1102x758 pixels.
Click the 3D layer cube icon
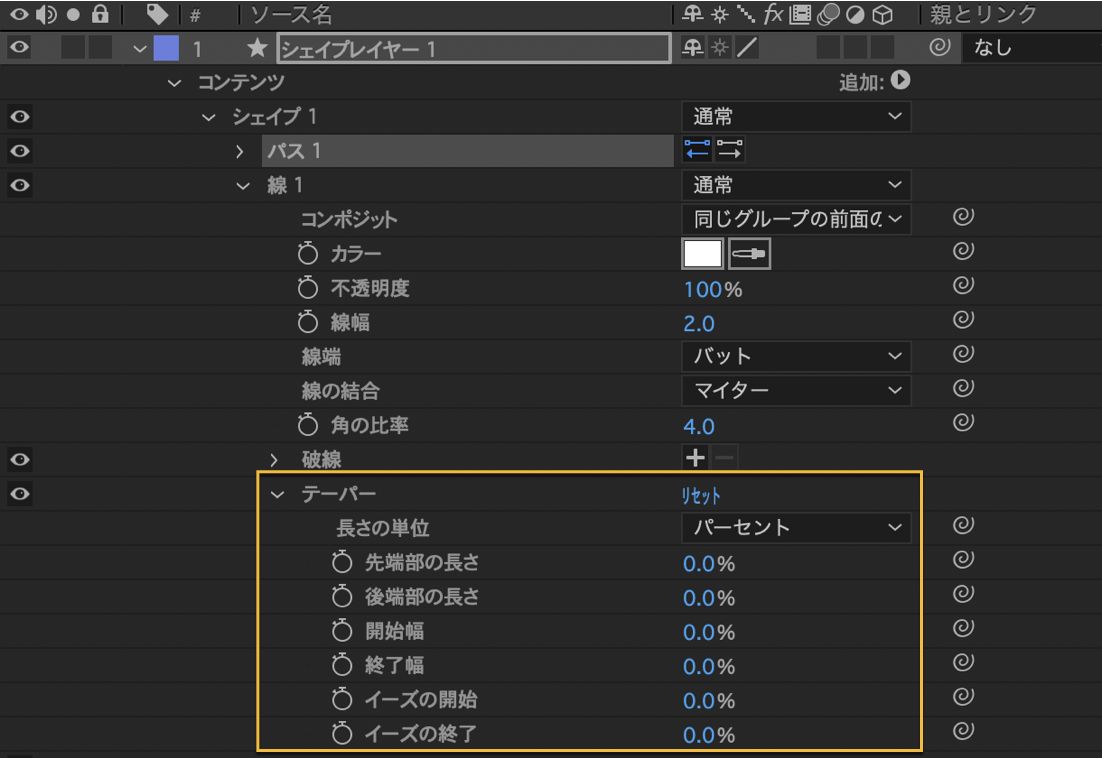point(884,15)
